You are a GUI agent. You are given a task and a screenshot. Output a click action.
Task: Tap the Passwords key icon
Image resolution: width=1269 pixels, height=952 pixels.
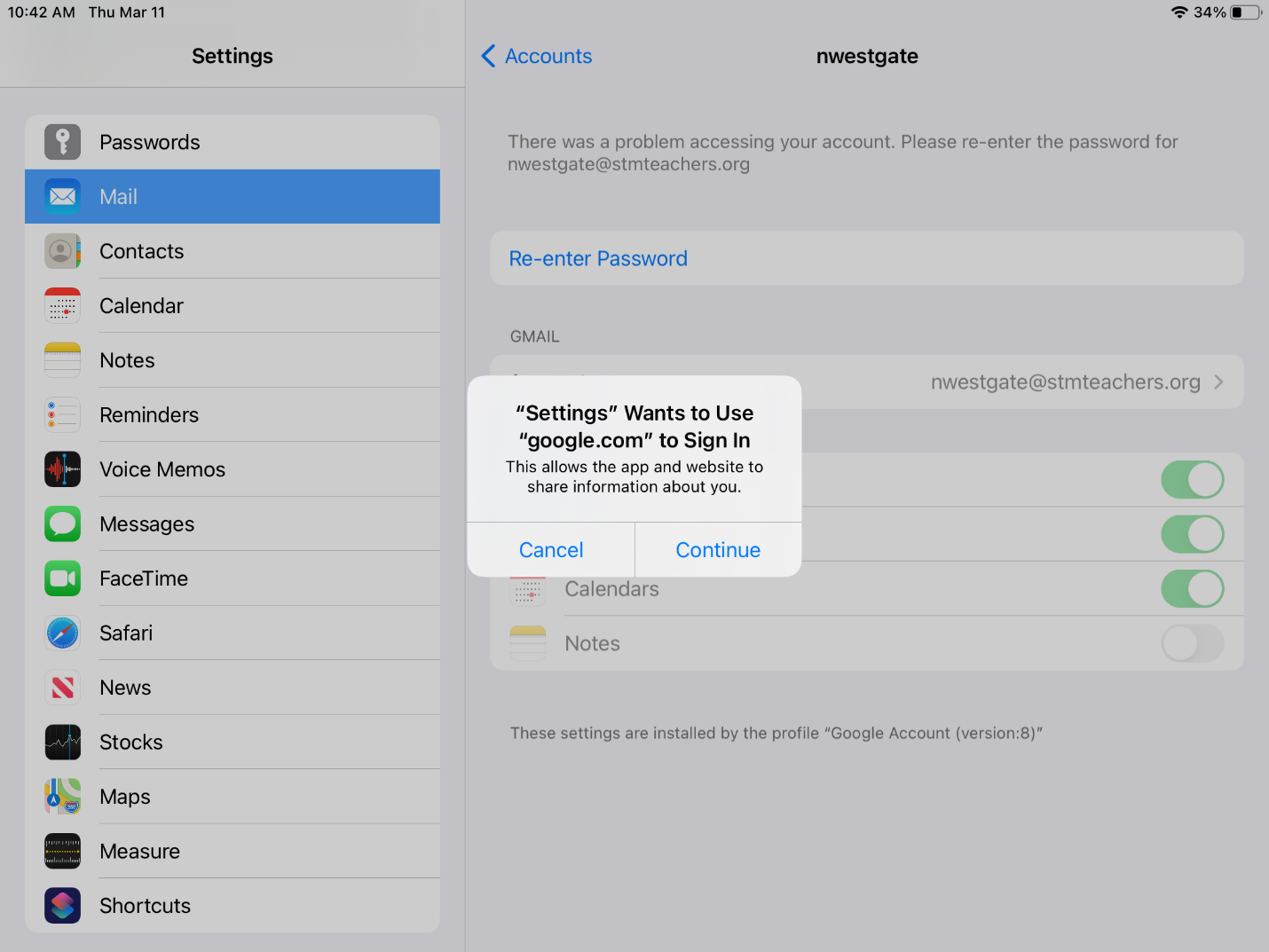(x=62, y=142)
